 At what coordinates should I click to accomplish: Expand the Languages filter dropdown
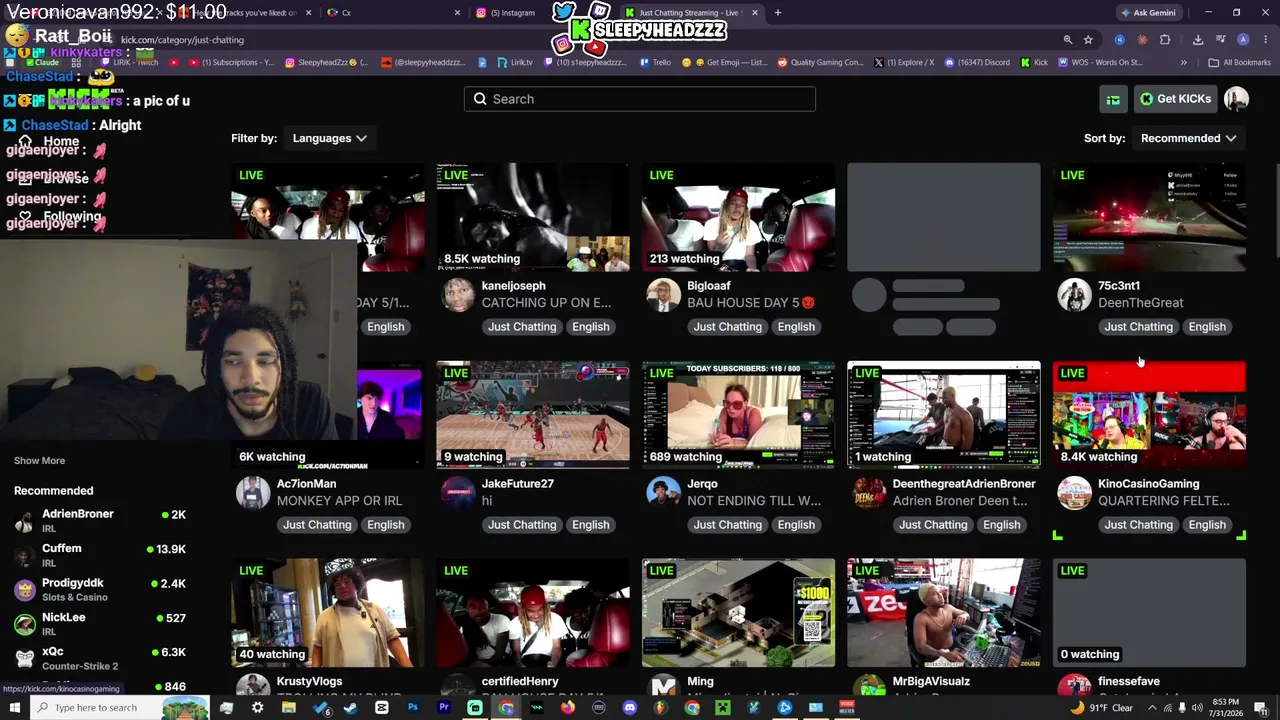point(329,138)
